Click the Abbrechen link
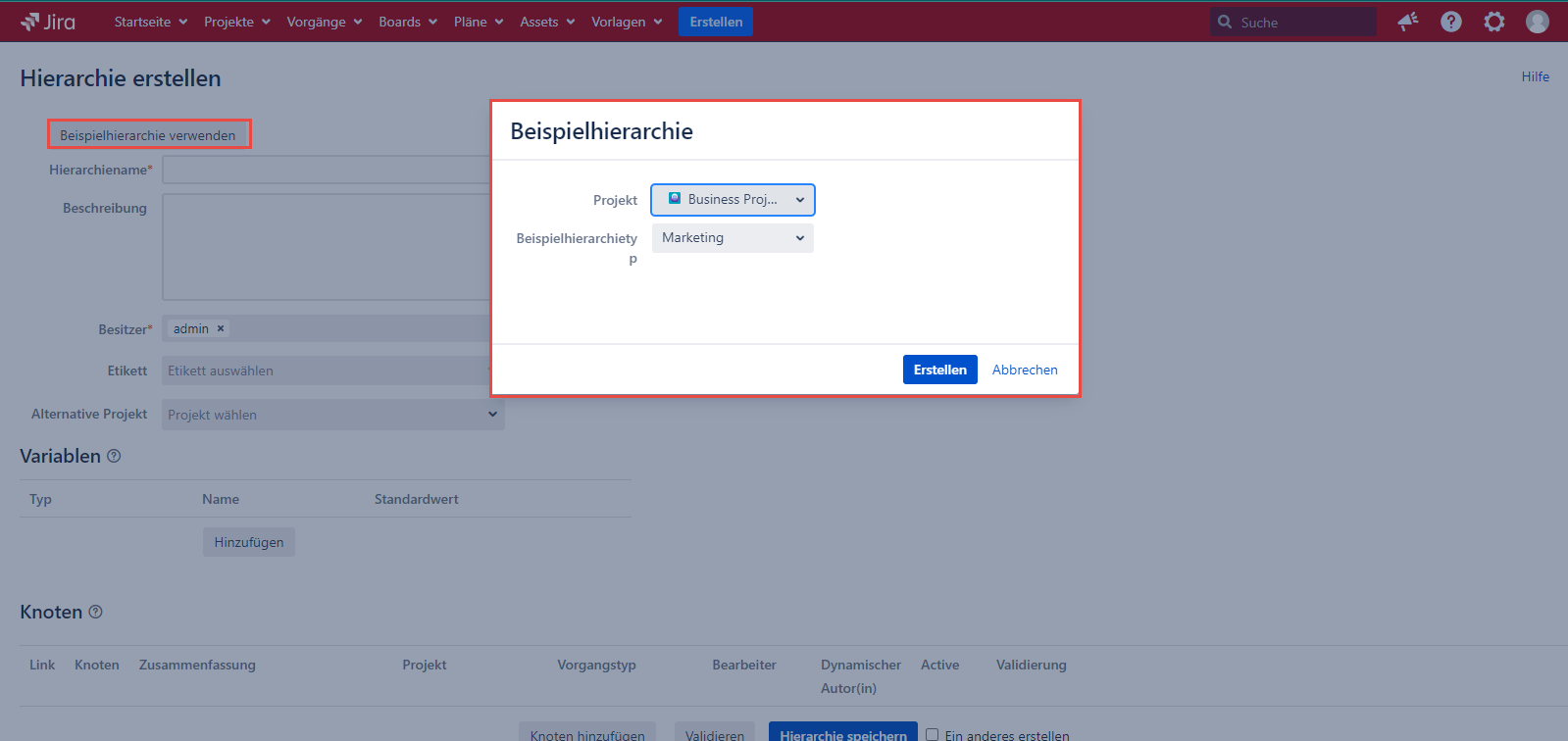Screen dimensions: 1568x741 click(1025, 370)
